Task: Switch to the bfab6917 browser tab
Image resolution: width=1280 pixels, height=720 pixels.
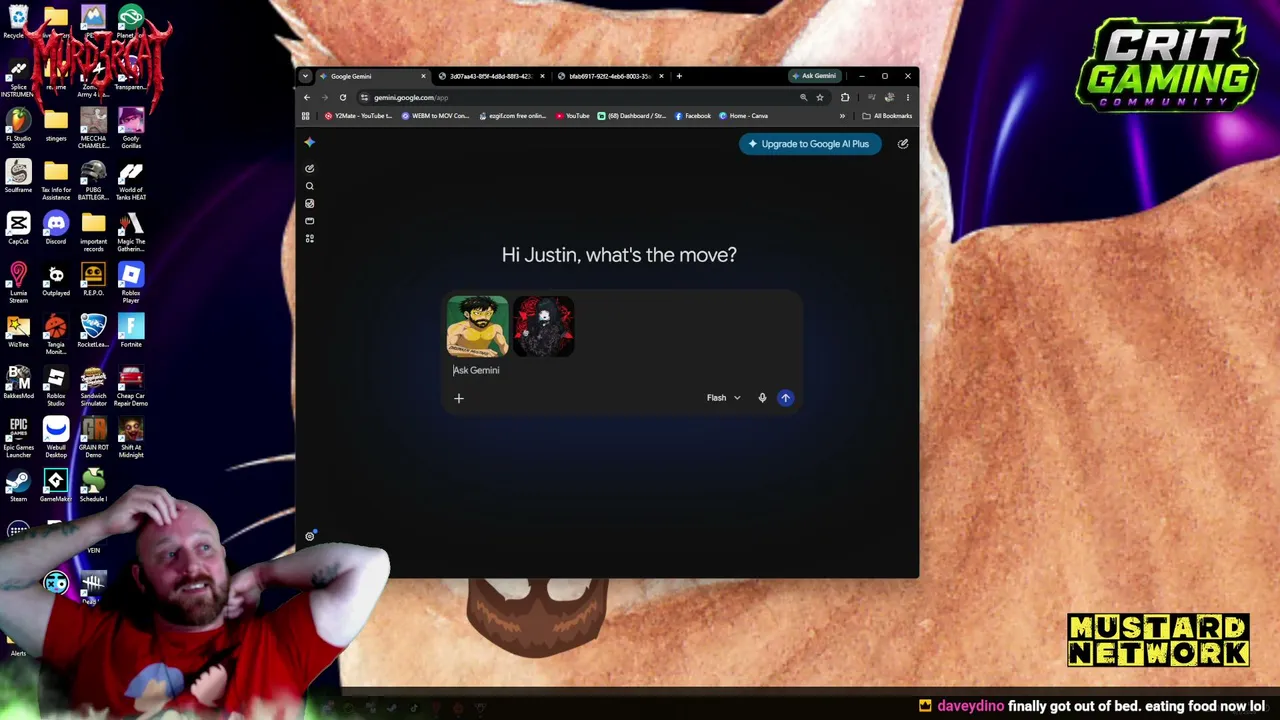Action: (x=610, y=76)
